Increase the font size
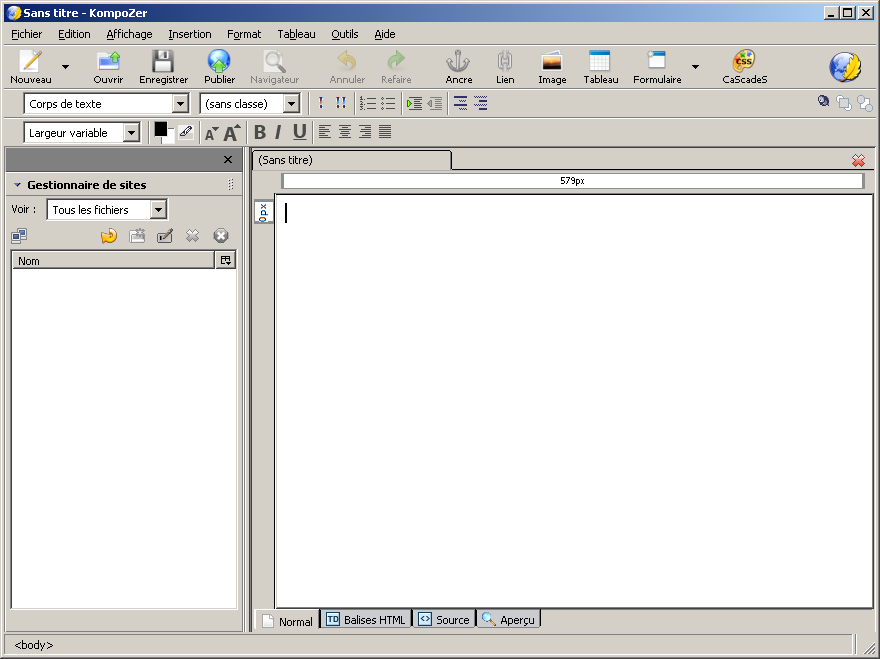 coord(232,132)
